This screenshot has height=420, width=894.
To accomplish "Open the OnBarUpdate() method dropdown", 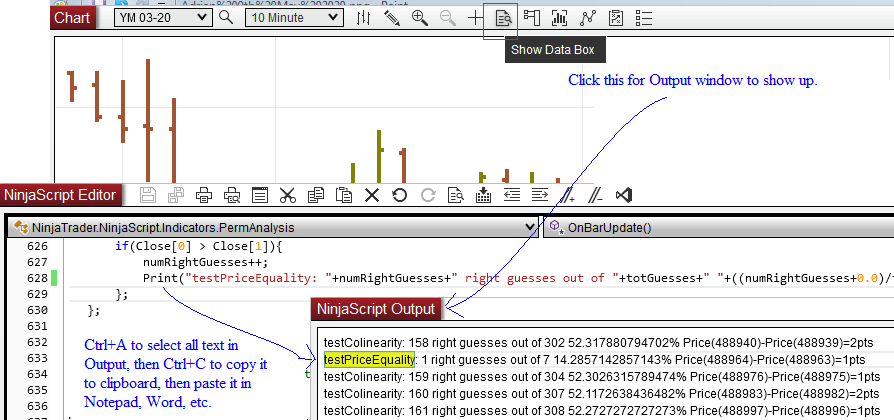I will (718, 227).
